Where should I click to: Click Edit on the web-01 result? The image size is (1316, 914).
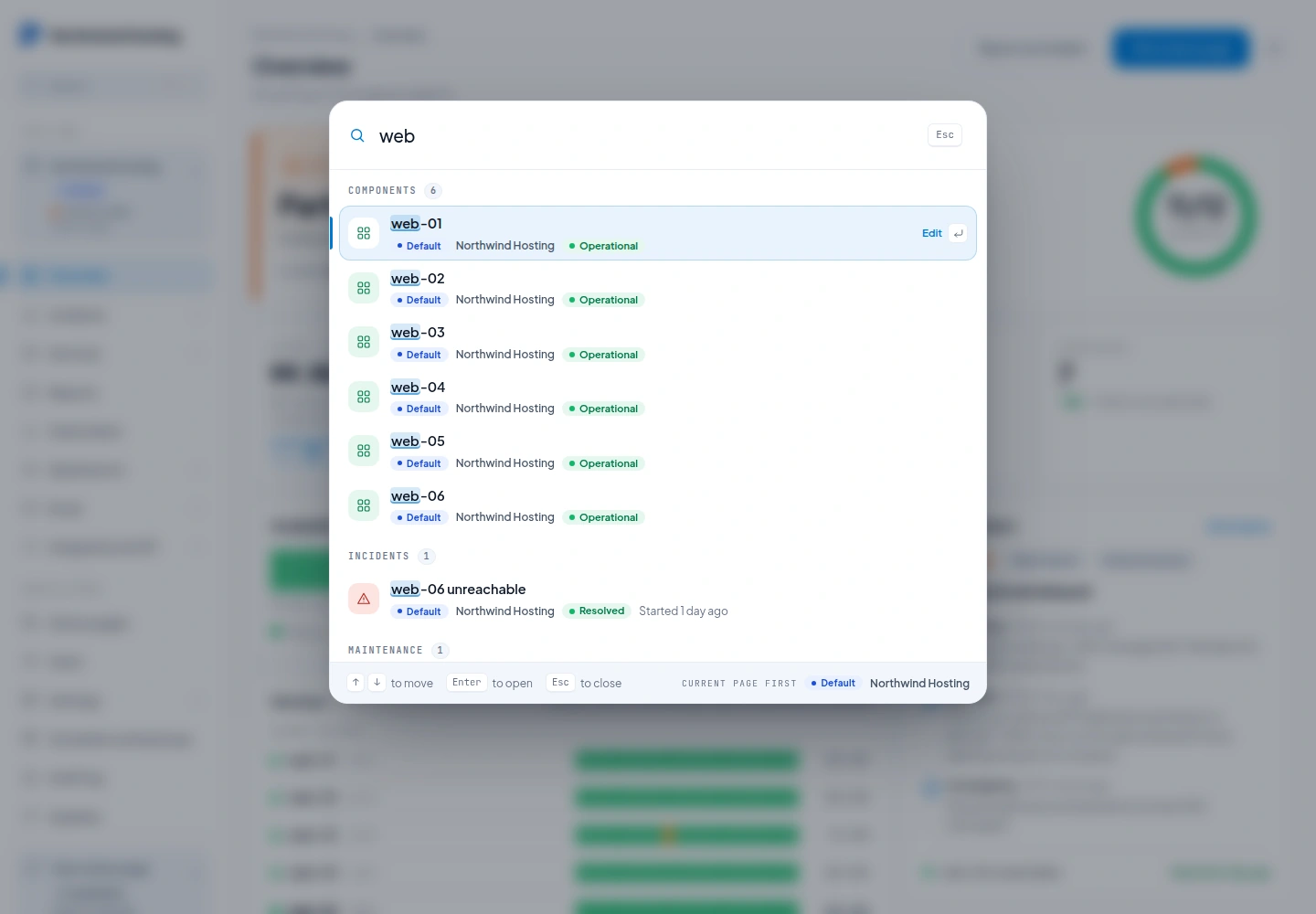[932, 233]
